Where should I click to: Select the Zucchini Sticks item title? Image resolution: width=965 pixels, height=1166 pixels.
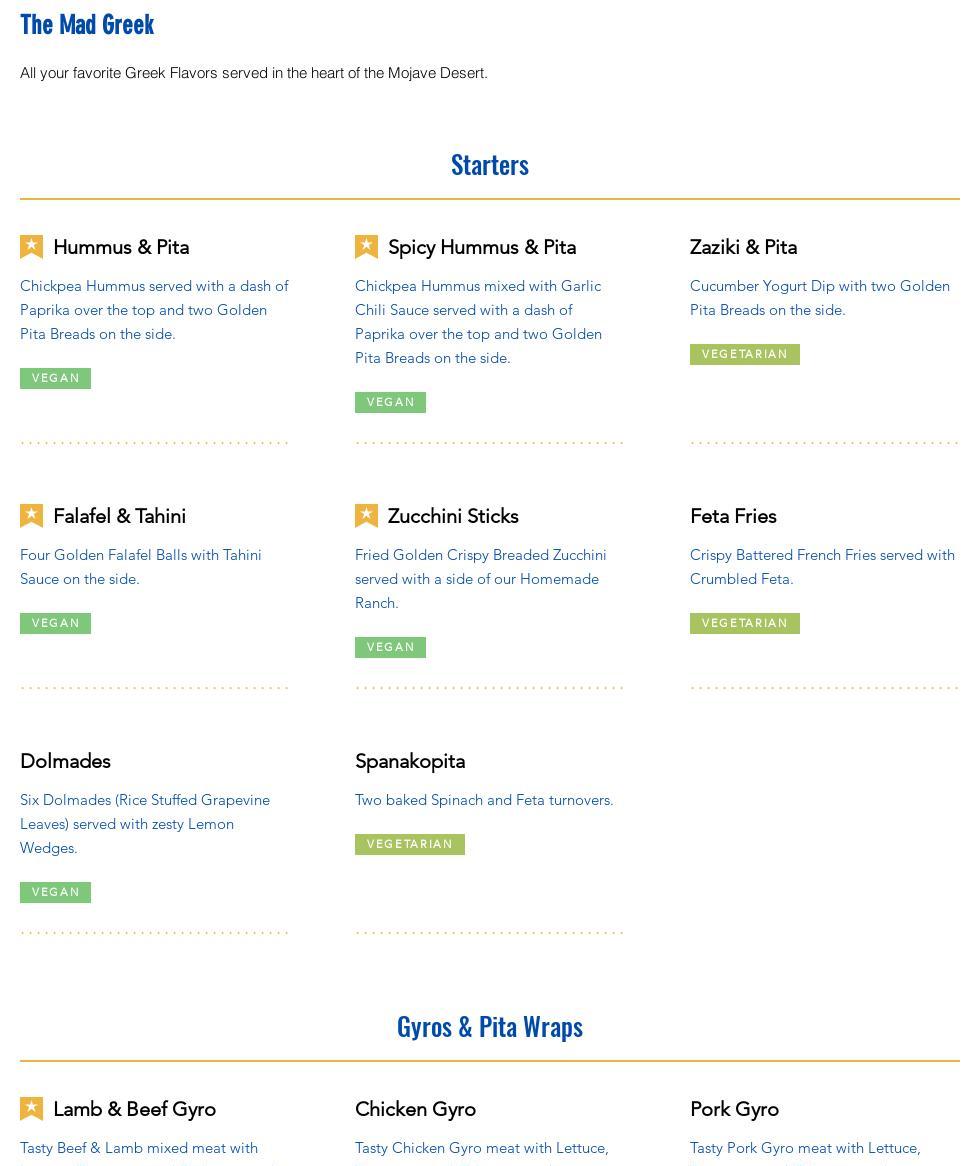[453, 515]
